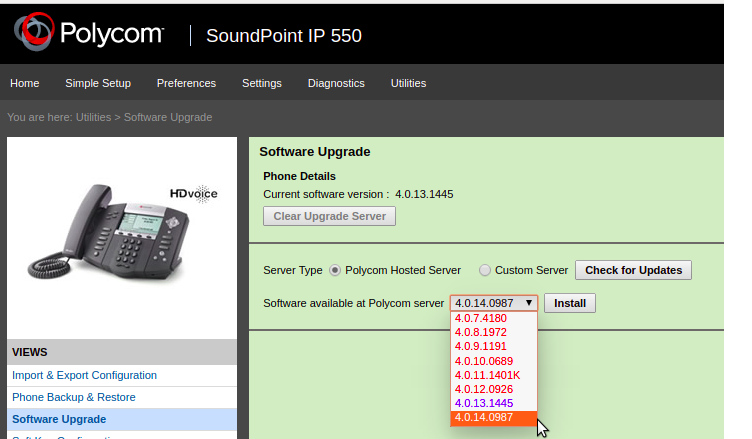Screen dimensions: 752x439
Task: Open Import & Export Configuration view
Action: [84, 375]
